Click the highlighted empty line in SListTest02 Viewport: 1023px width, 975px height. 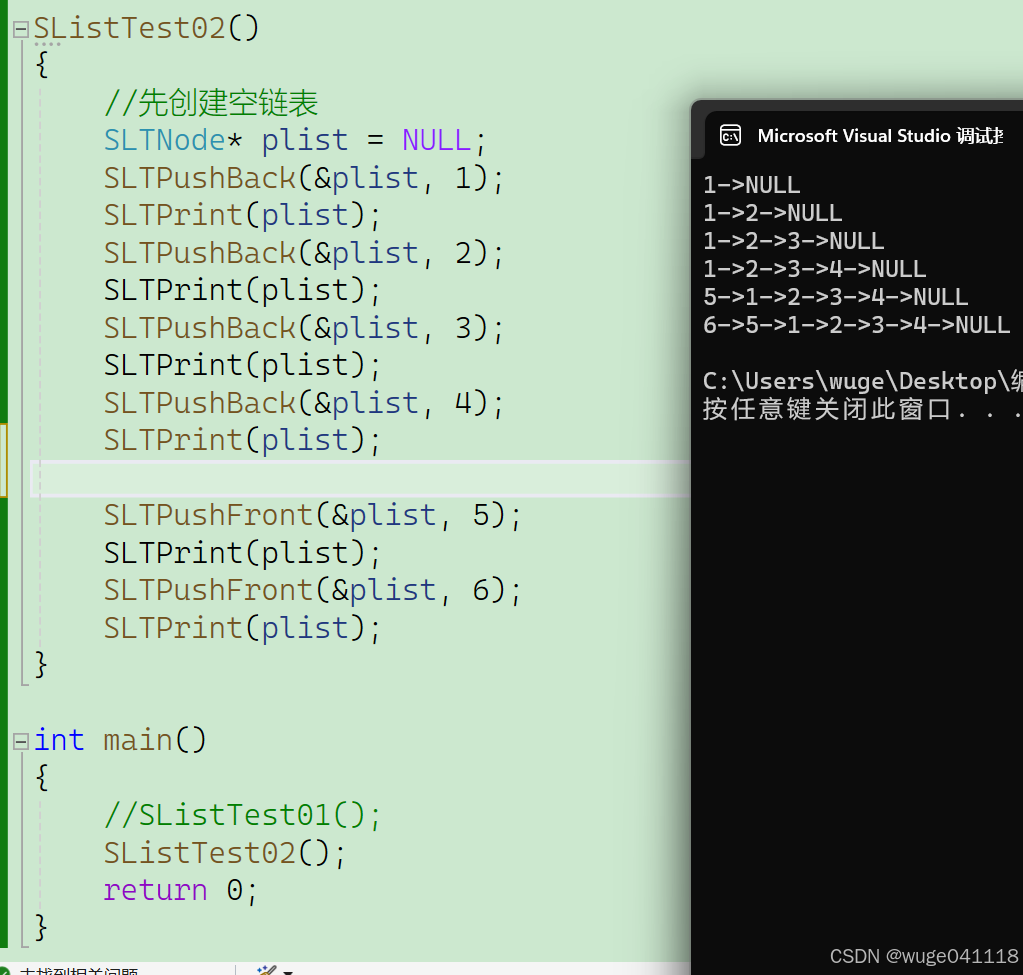click(350, 478)
